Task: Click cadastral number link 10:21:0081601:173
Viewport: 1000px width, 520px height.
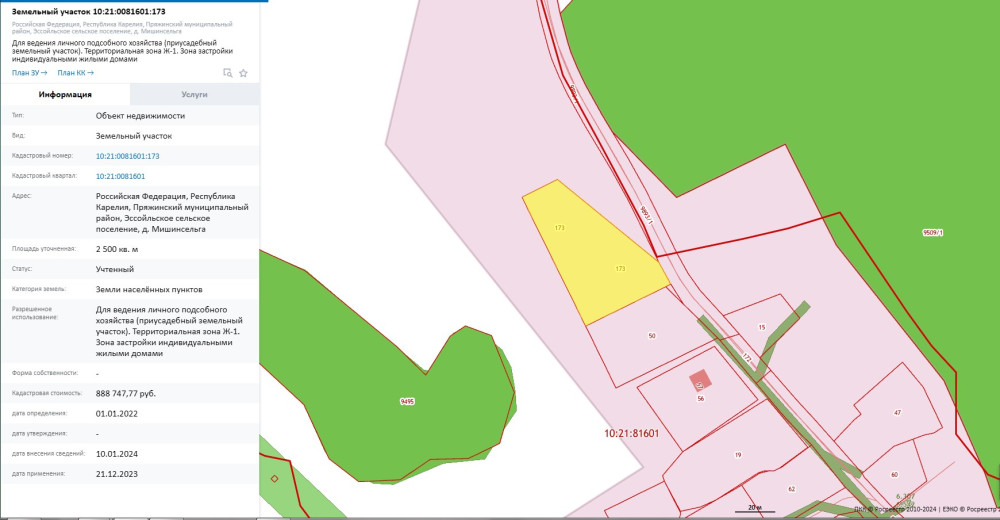Action: coord(127,156)
